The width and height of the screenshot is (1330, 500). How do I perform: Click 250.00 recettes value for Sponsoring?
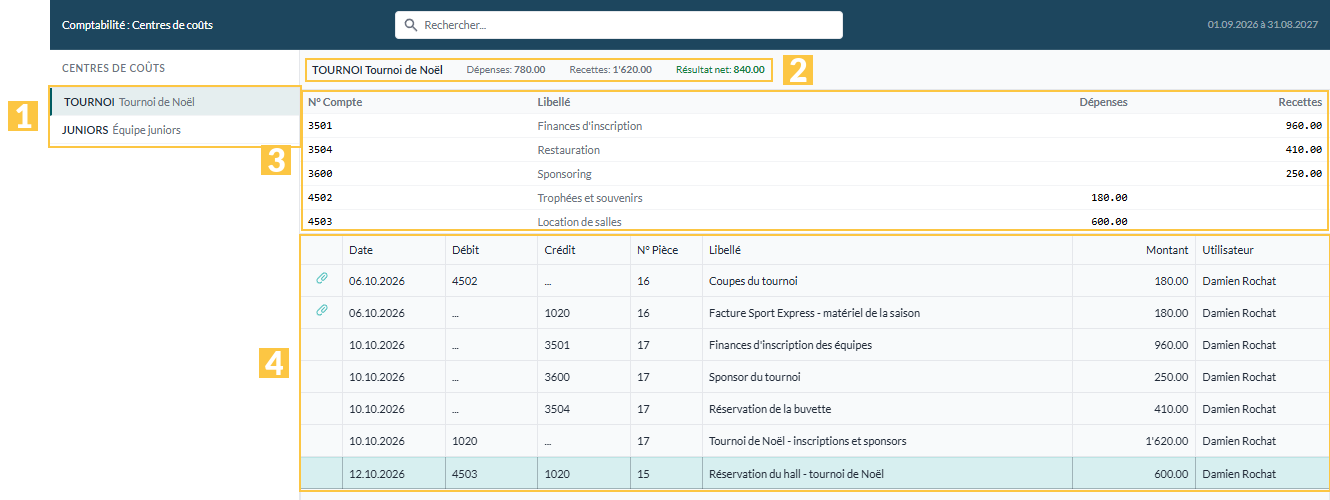(1304, 174)
